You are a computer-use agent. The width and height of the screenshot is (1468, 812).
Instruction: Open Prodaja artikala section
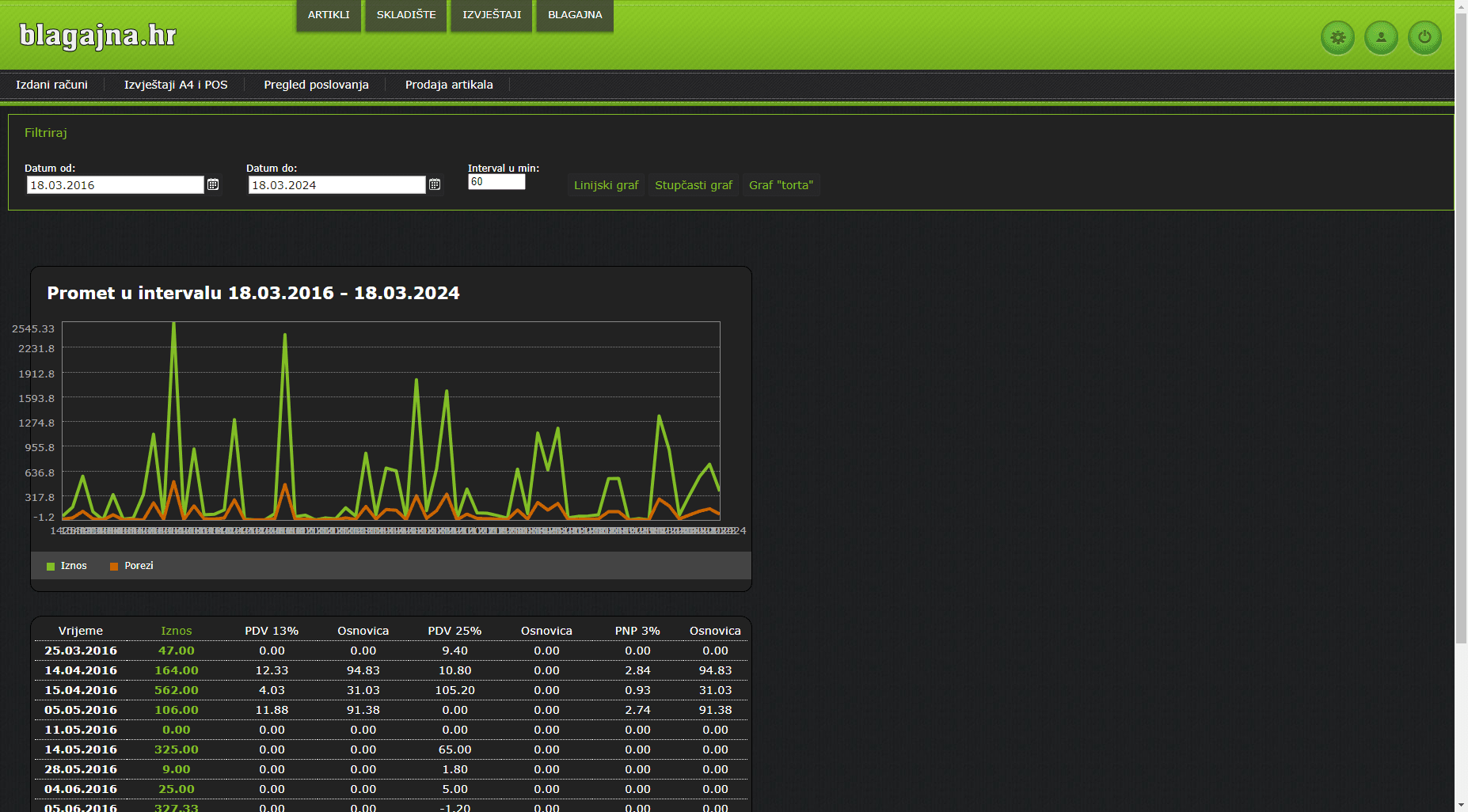(449, 85)
